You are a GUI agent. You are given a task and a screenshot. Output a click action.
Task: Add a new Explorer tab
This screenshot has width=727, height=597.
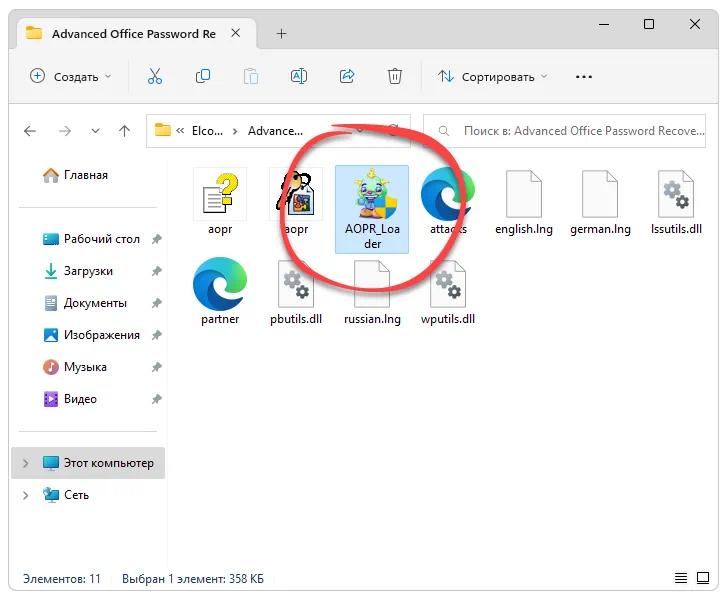tap(281, 33)
